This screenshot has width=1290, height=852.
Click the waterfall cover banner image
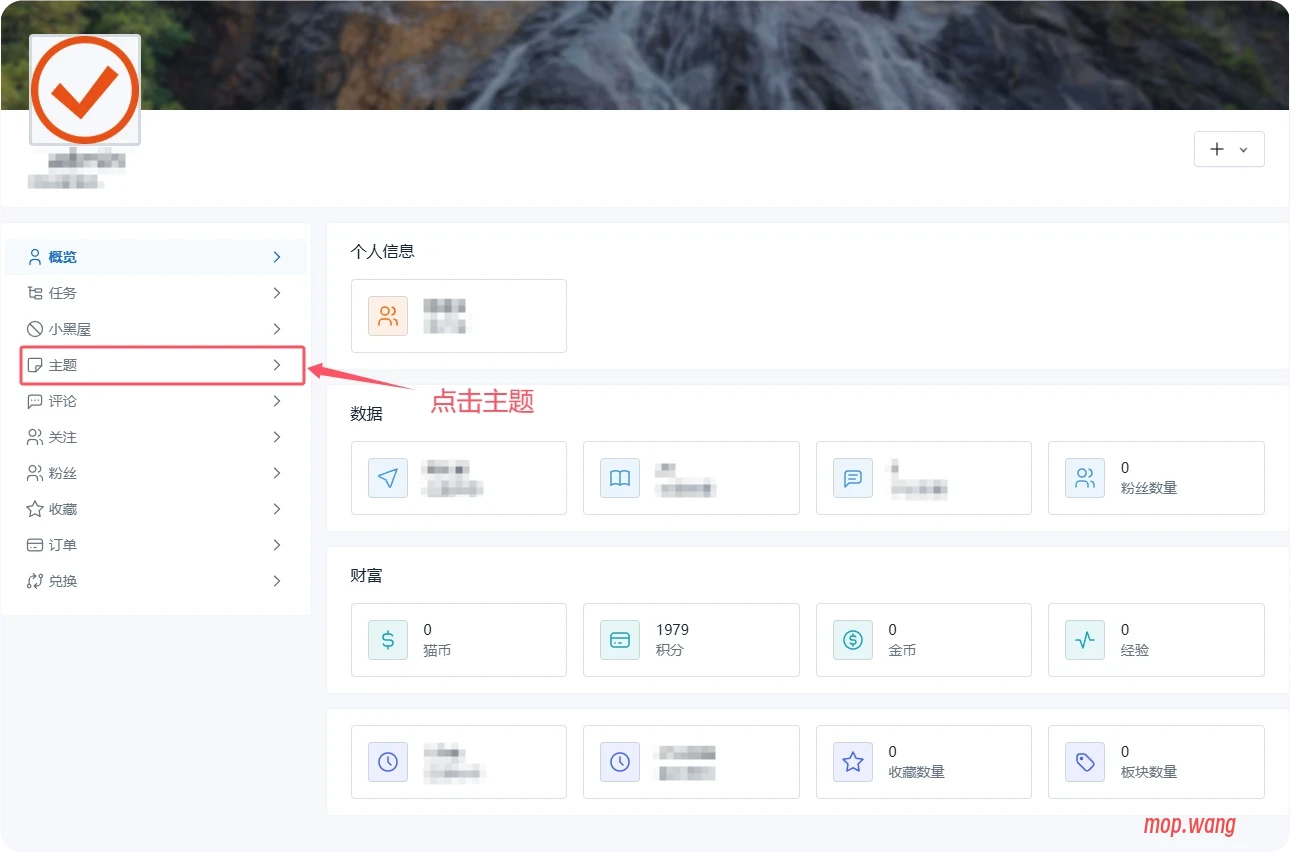point(700,55)
